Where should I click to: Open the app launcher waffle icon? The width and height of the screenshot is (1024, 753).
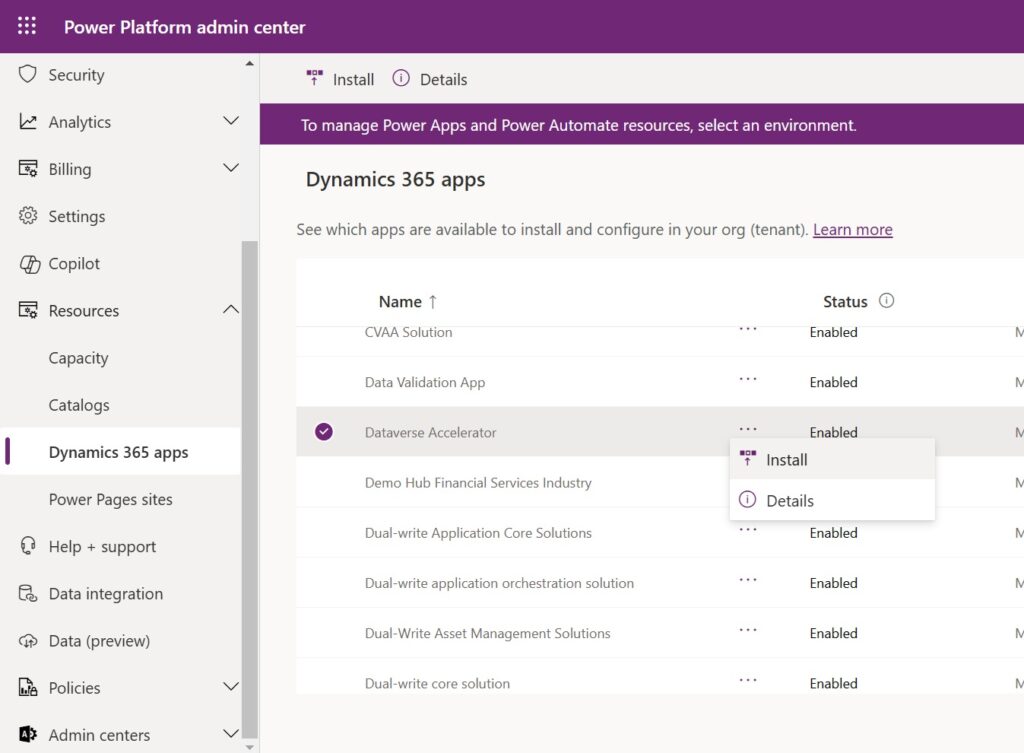[x=27, y=26]
